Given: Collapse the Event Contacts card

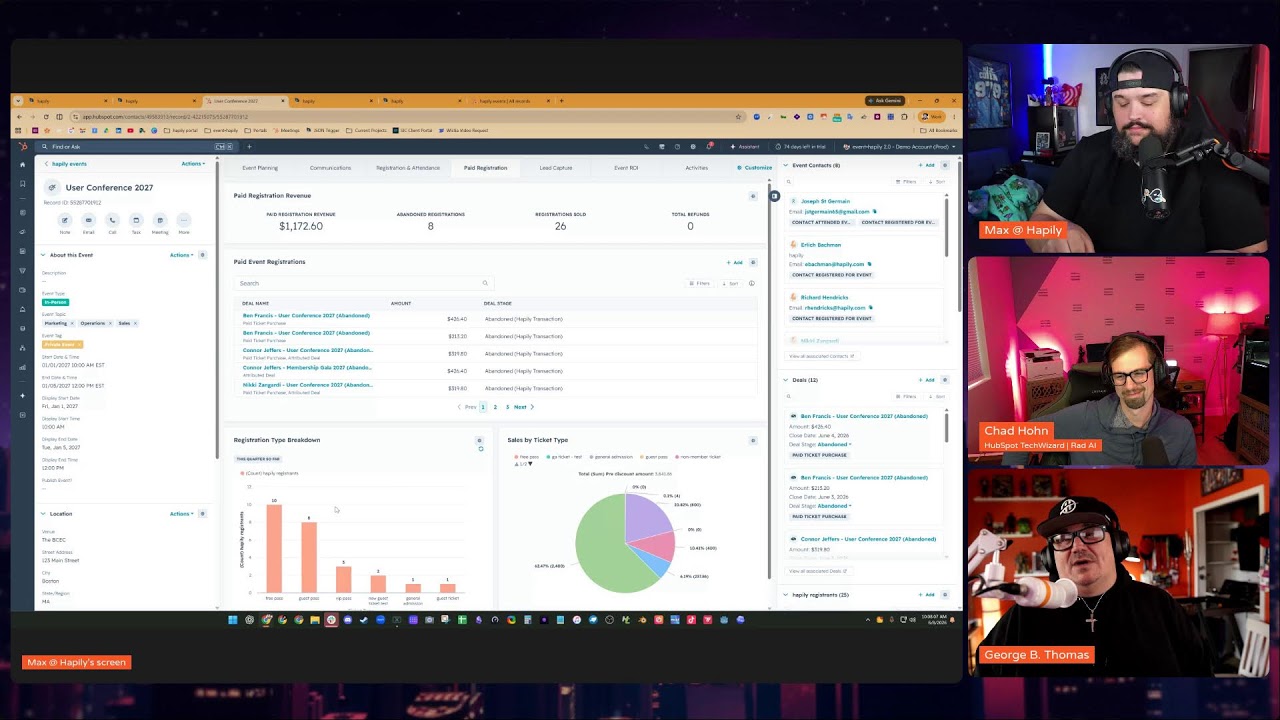Looking at the screenshot, I should pos(786,165).
